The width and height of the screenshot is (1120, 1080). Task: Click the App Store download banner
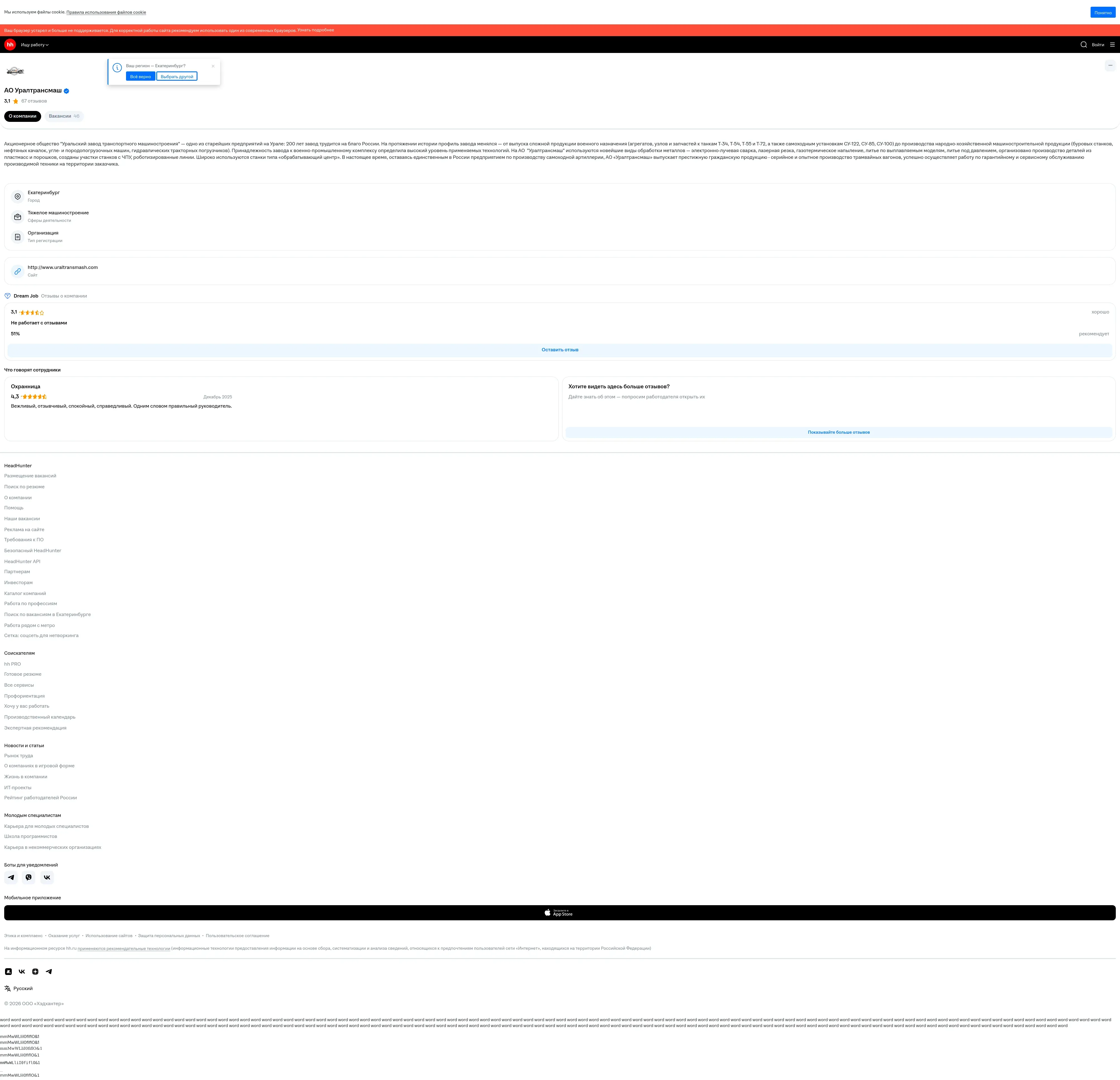[559, 913]
